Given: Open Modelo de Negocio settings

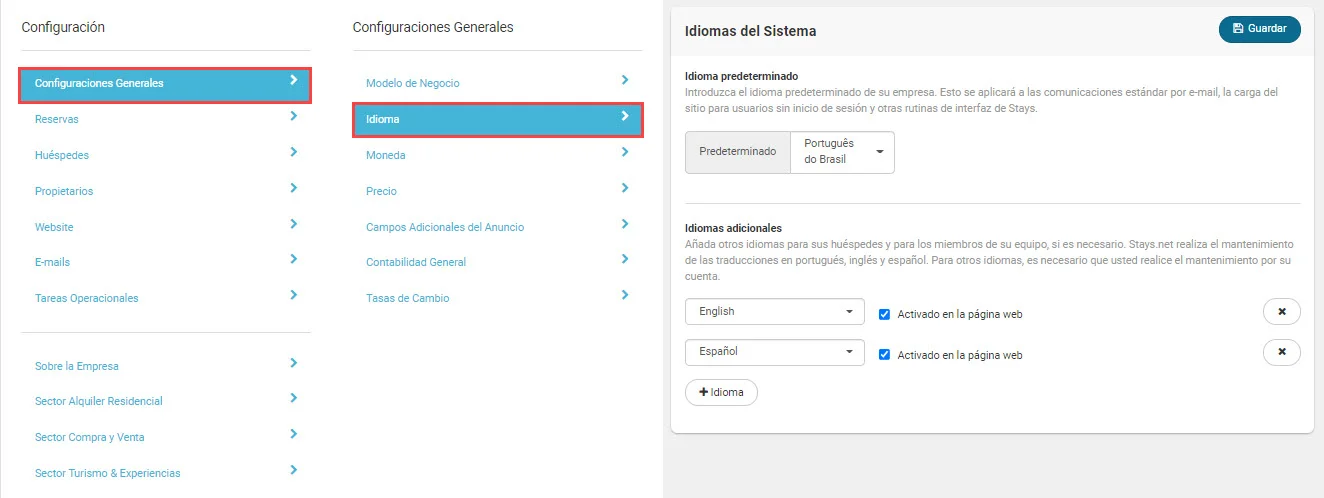Looking at the screenshot, I should coord(413,83).
